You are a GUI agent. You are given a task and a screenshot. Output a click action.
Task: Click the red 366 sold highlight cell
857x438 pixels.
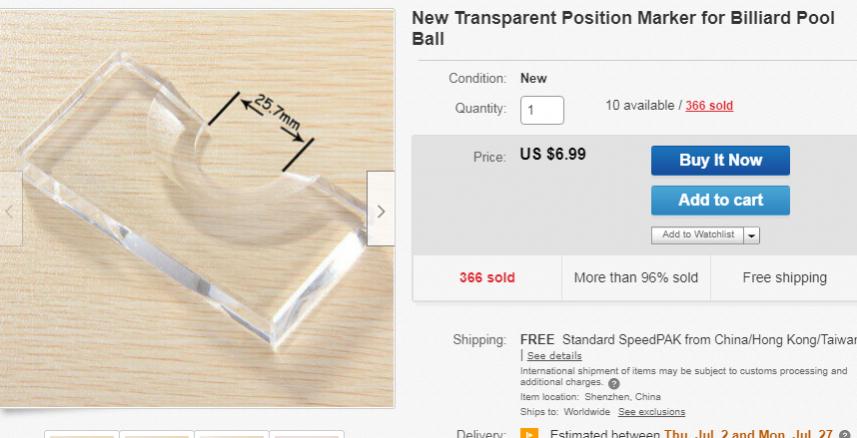[x=487, y=277]
